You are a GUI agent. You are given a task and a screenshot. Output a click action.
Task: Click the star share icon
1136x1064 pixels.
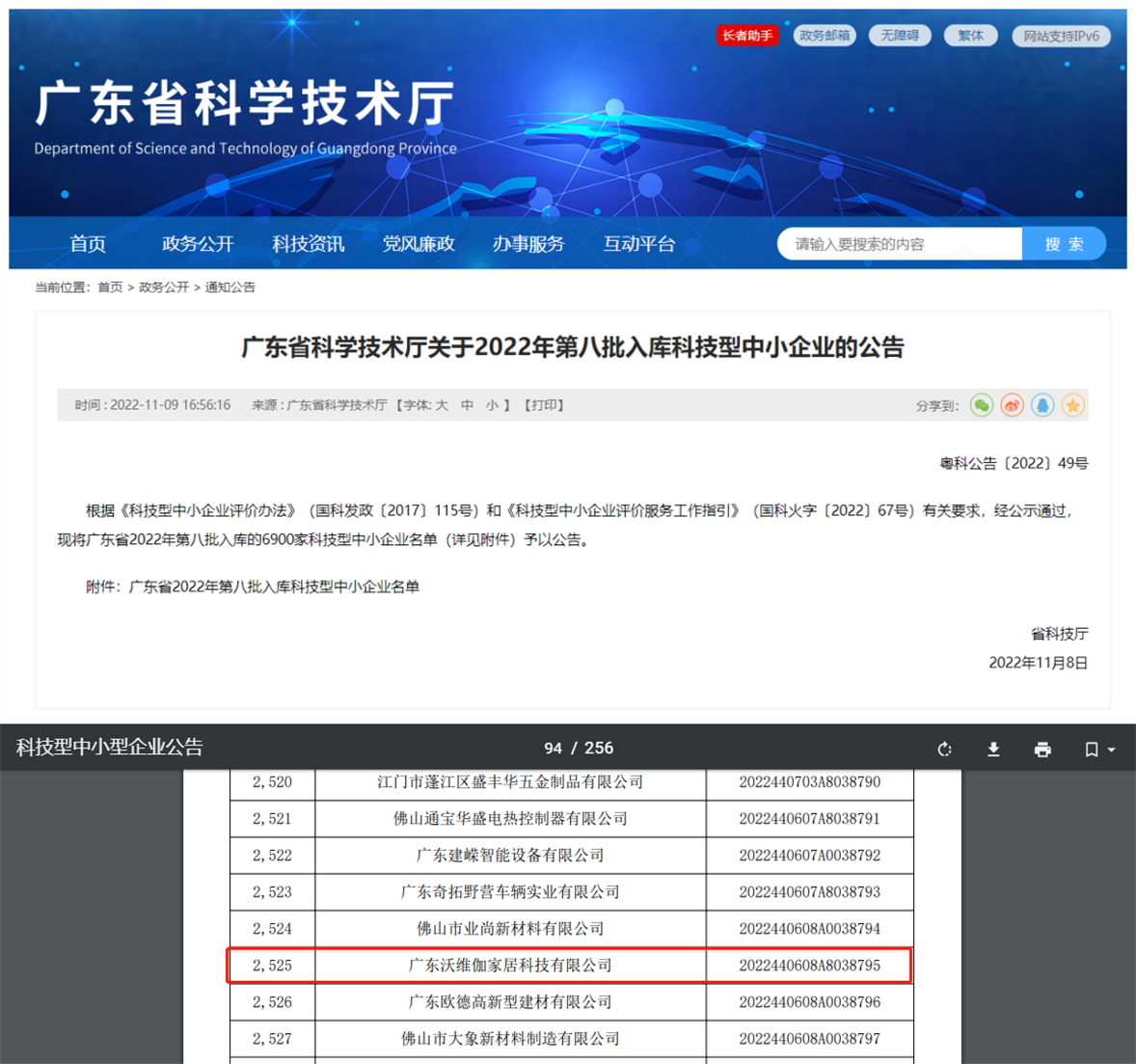(1073, 406)
